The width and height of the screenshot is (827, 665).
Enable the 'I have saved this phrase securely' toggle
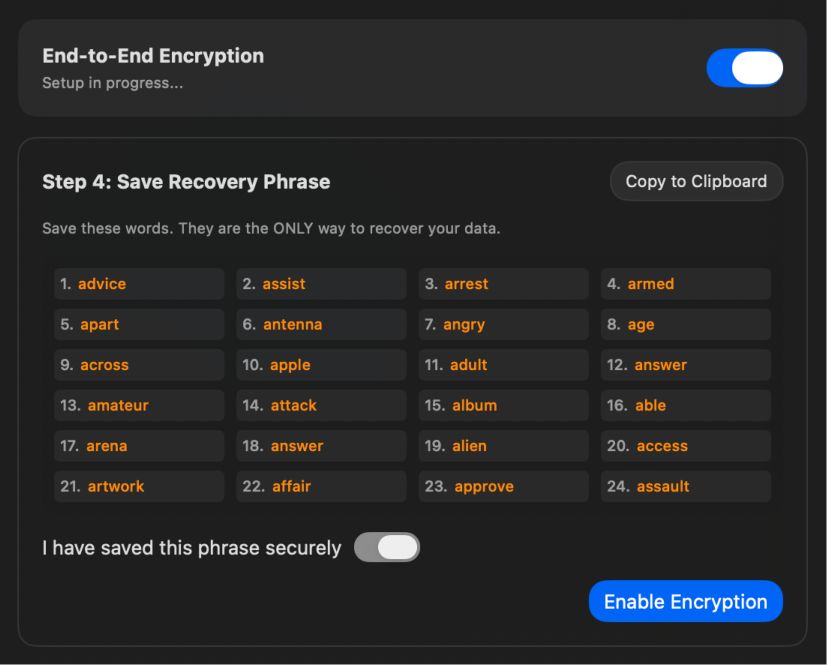[386, 547]
